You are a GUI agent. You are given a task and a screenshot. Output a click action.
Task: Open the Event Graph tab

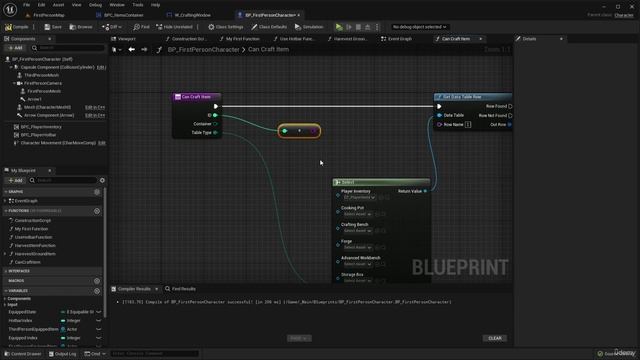tap(399, 39)
